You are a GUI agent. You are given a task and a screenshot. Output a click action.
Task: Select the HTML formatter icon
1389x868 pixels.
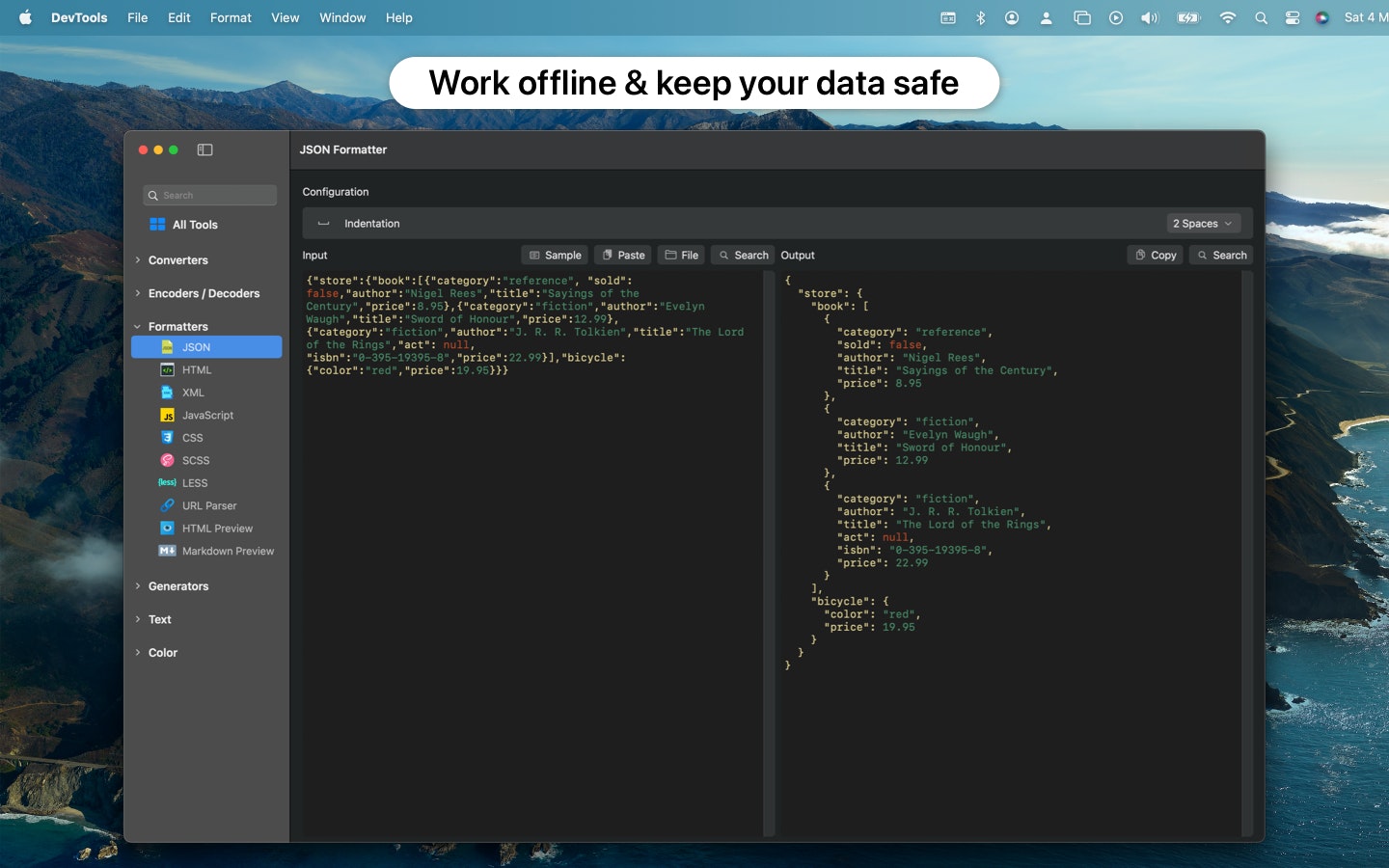point(167,369)
